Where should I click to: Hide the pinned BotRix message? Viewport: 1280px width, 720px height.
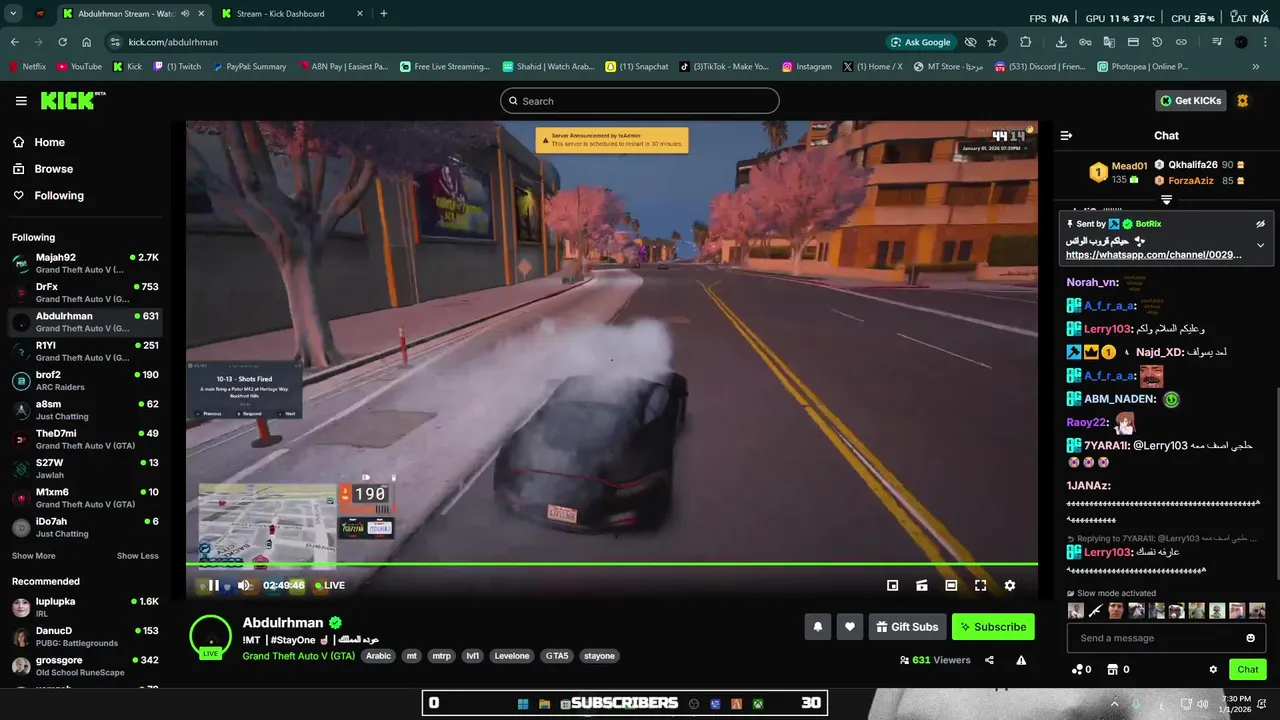click(x=1260, y=224)
